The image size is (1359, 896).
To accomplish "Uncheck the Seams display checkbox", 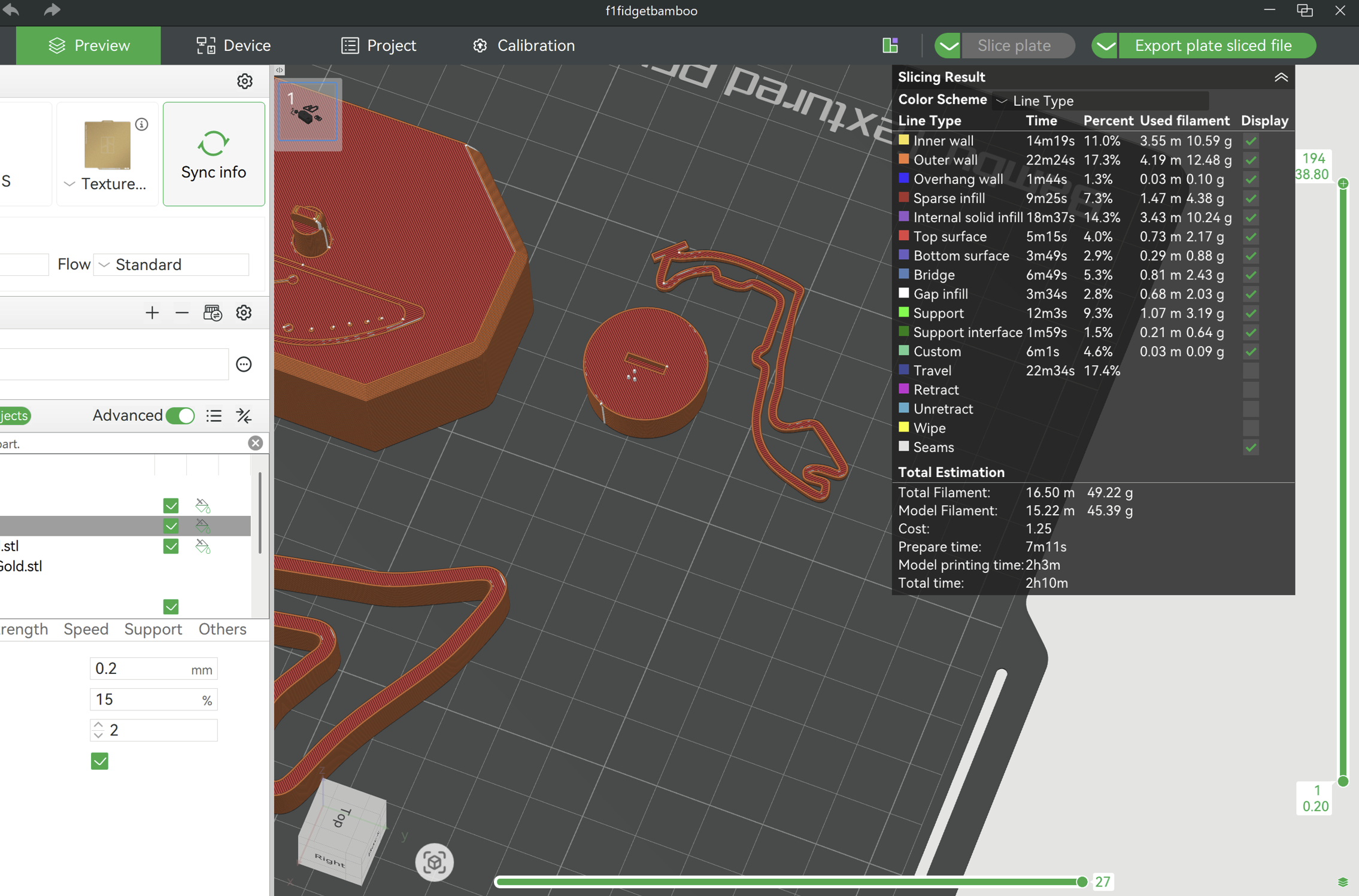I will 1250,447.
